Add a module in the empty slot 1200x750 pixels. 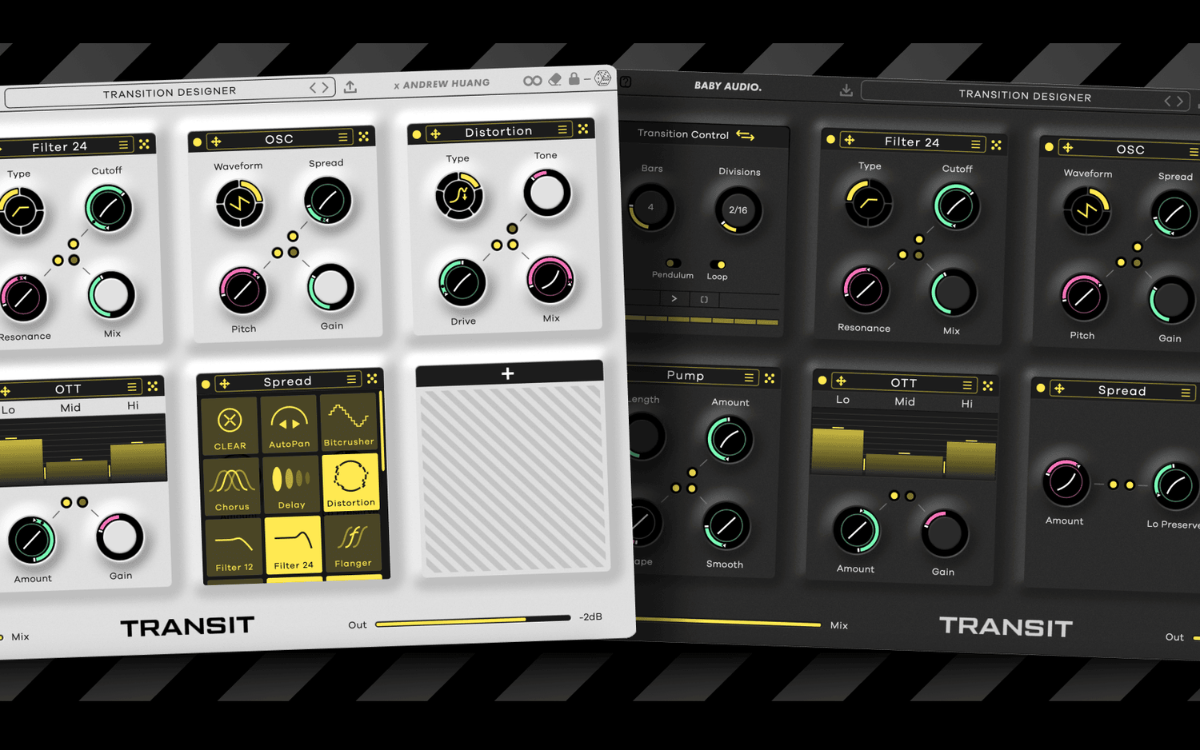(x=508, y=373)
